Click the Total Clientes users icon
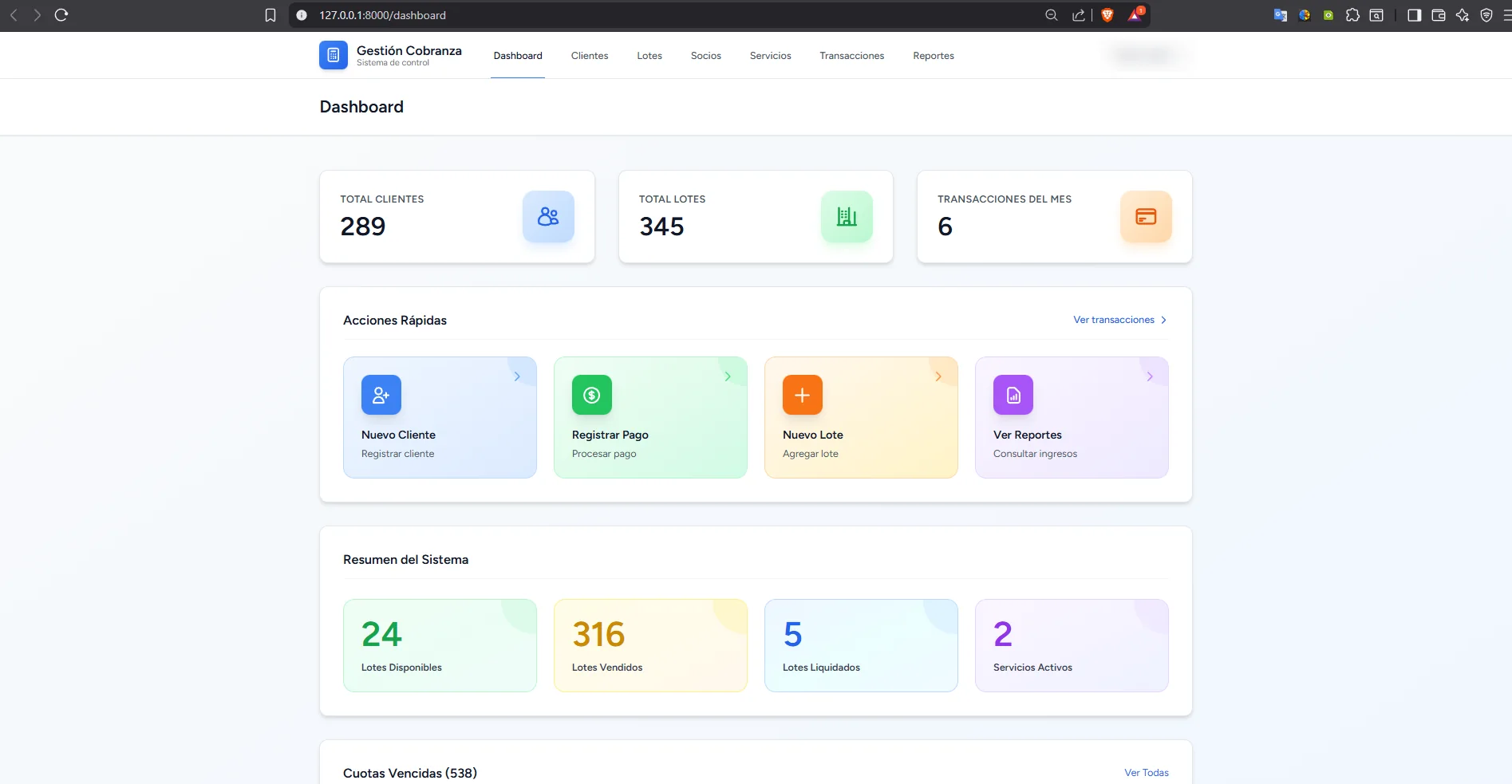The width and height of the screenshot is (1512, 784). point(548,216)
